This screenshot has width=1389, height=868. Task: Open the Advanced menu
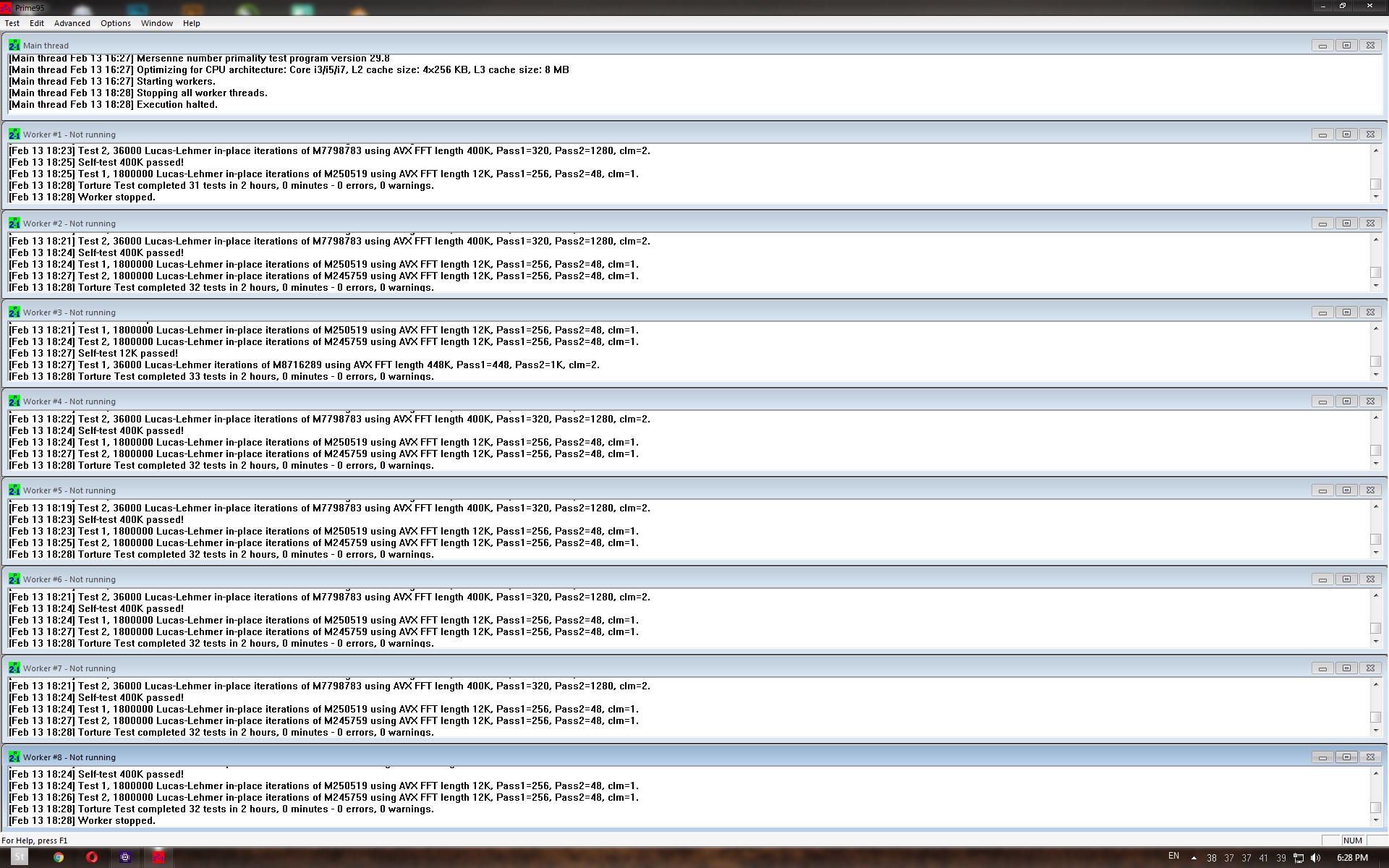(x=72, y=23)
